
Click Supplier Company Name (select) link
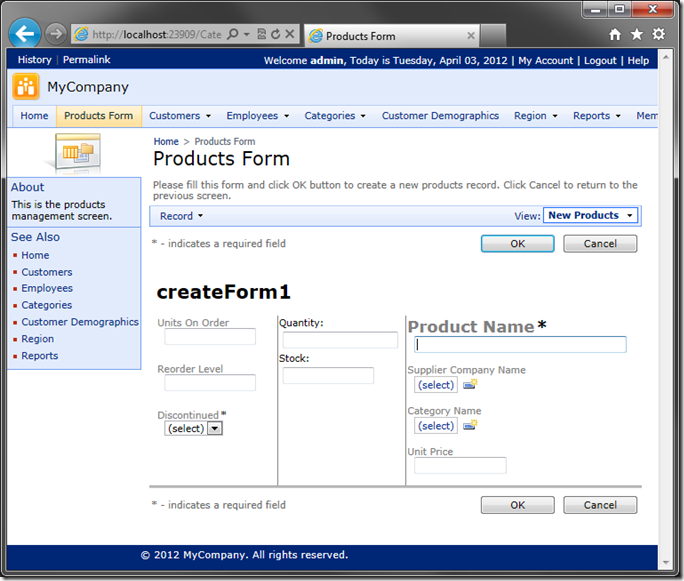tap(436, 385)
